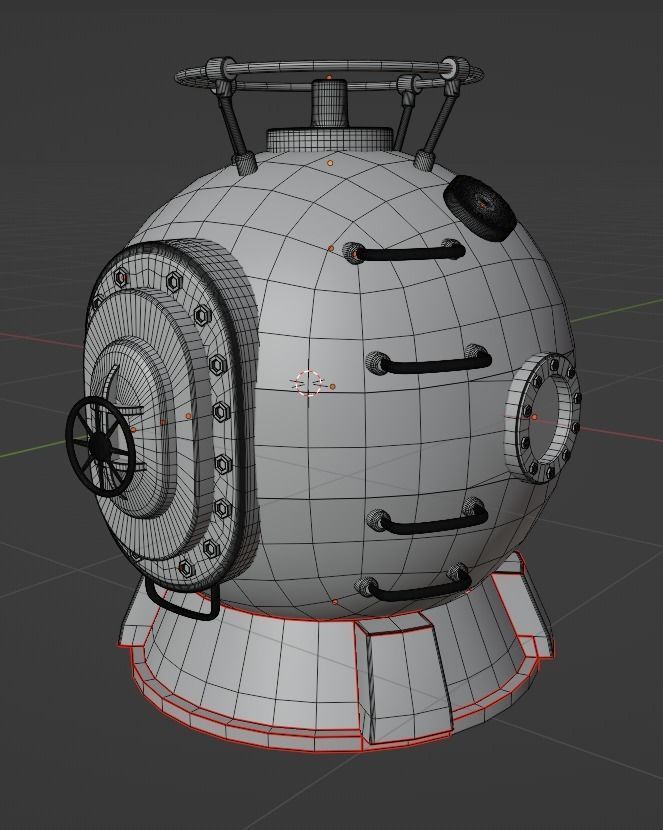Select the black loop handle under the hatch
The width and height of the screenshot is (663, 830).
[183, 599]
